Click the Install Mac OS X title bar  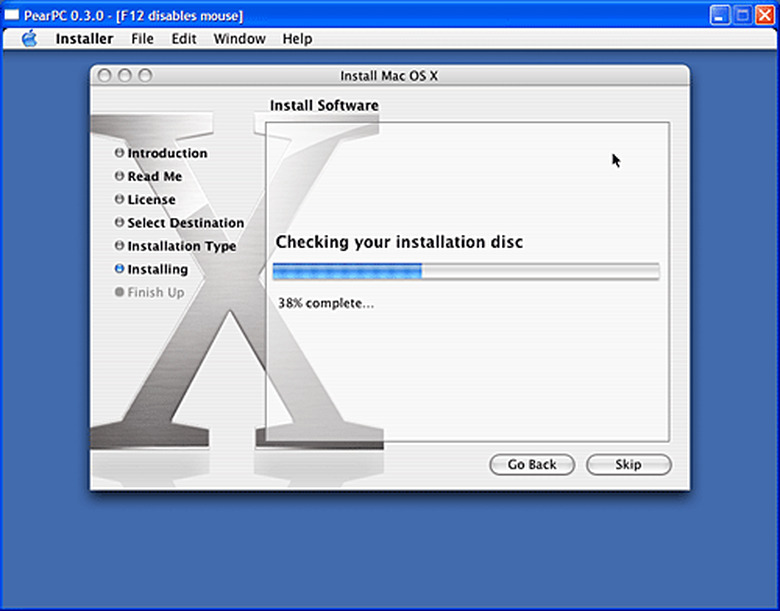click(x=389, y=76)
